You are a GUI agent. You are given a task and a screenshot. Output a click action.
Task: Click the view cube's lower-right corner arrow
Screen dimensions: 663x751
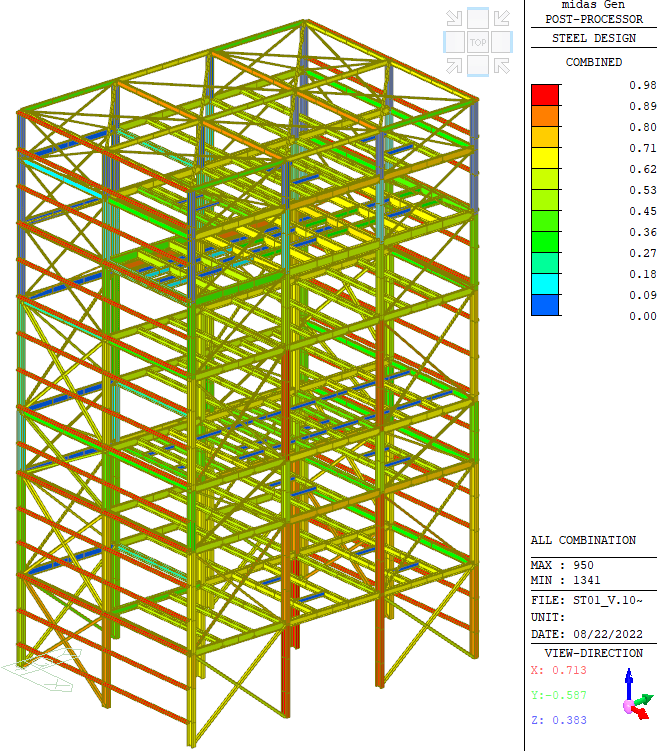click(x=502, y=66)
